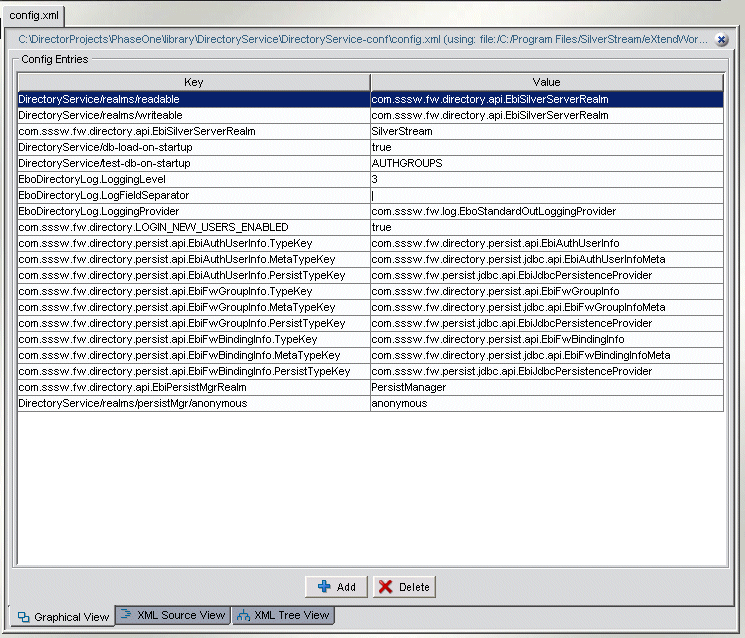Switch to the Graphical View tab

click(63, 617)
